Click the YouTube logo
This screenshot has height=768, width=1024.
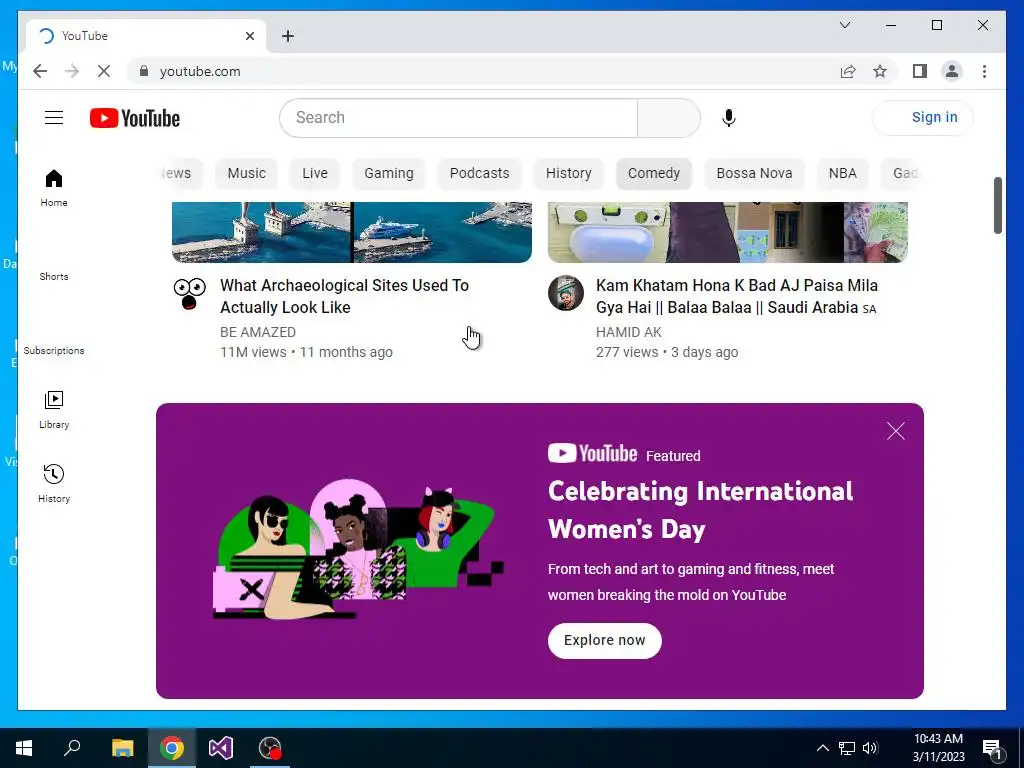[135, 118]
